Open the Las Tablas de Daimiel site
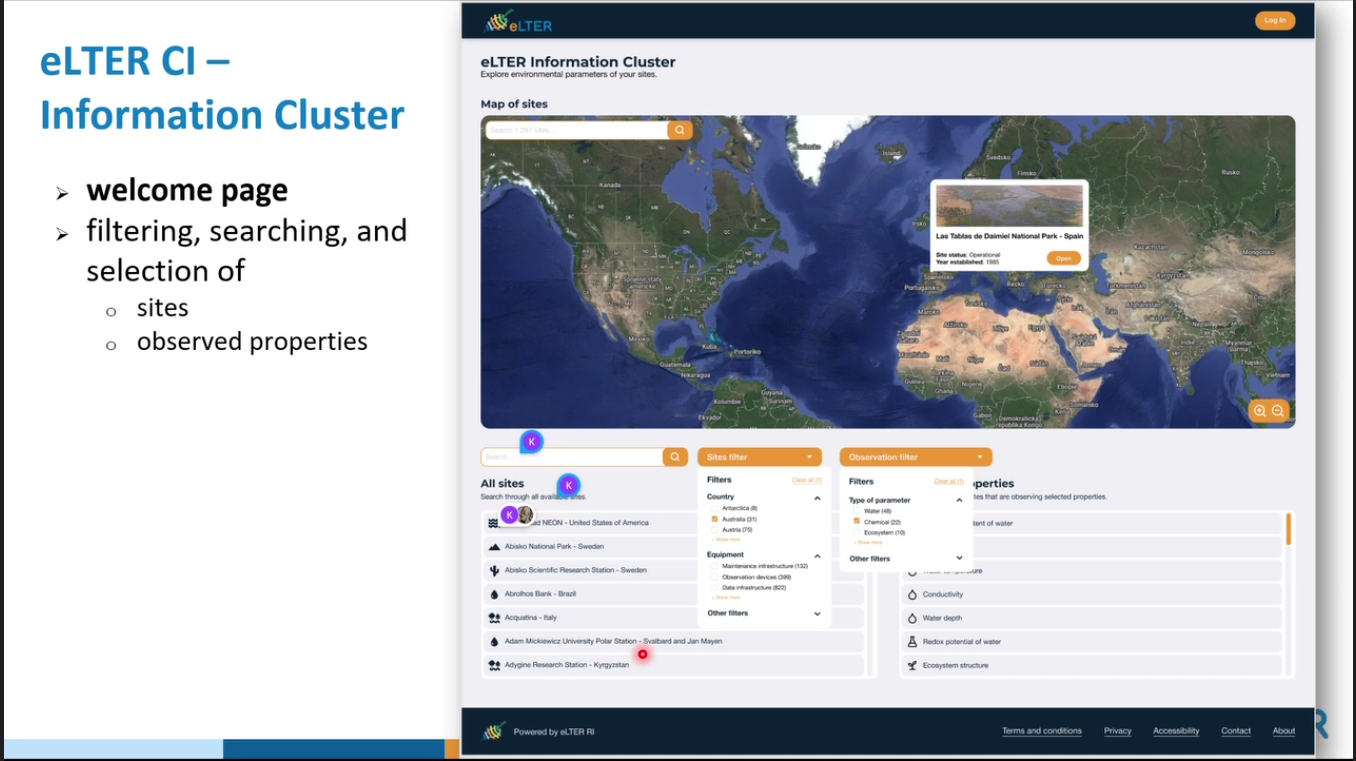The width and height of the screenshot is (1356, 761). click(x=1063, y=258)
